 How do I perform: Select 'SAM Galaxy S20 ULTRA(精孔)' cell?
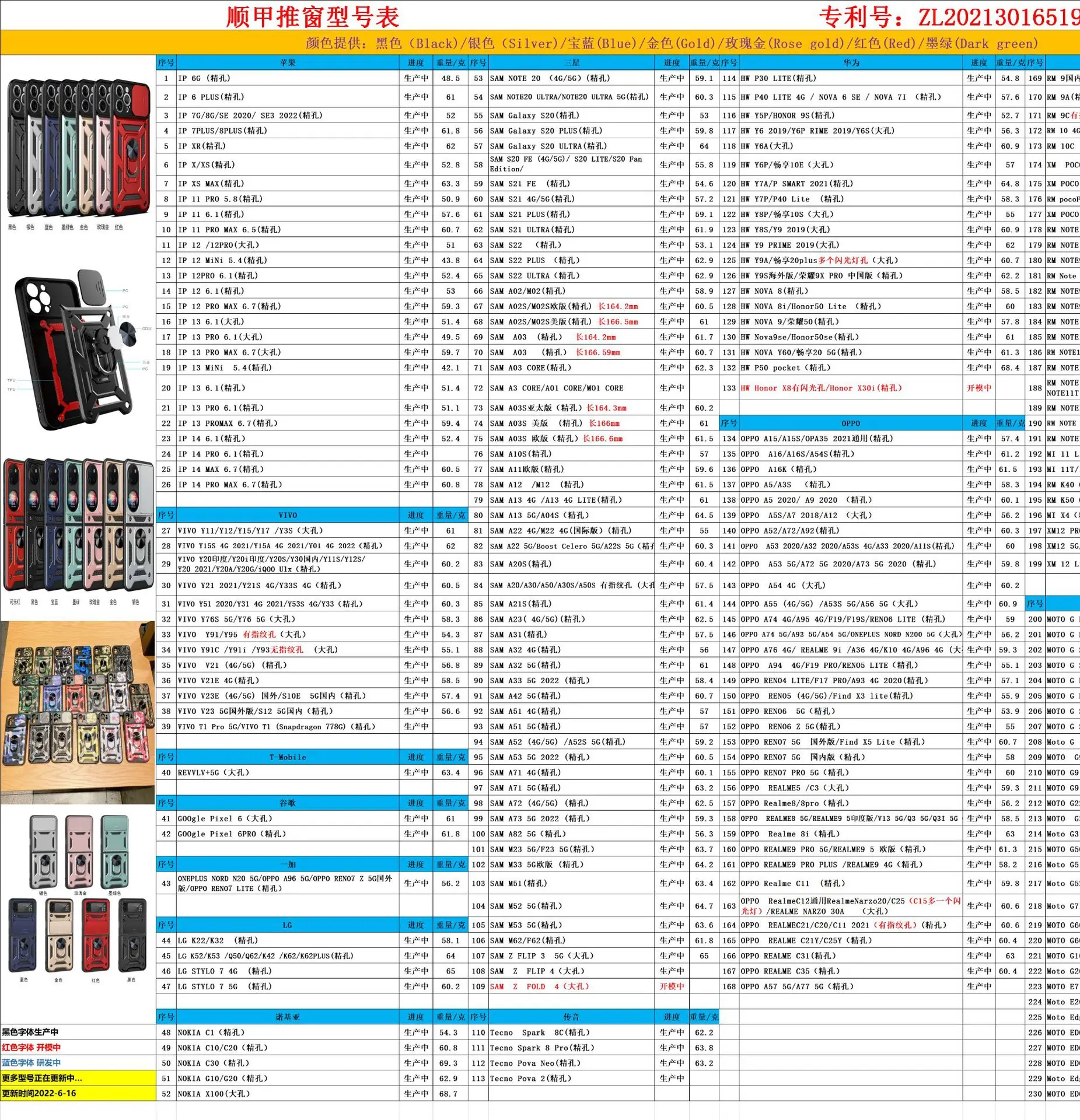point(571,146)
